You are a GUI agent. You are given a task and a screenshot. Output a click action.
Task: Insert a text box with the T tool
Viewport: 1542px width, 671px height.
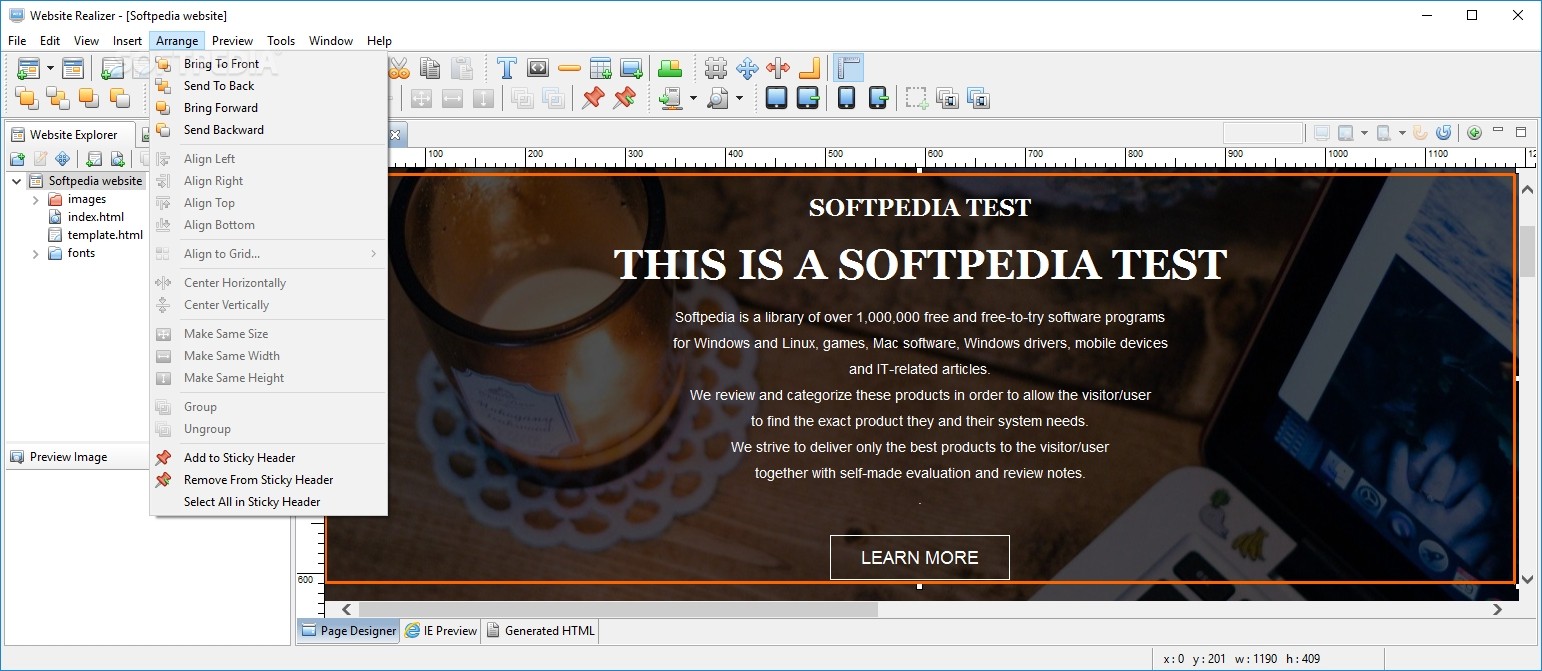pyautogui.click(x=507, y=68)
